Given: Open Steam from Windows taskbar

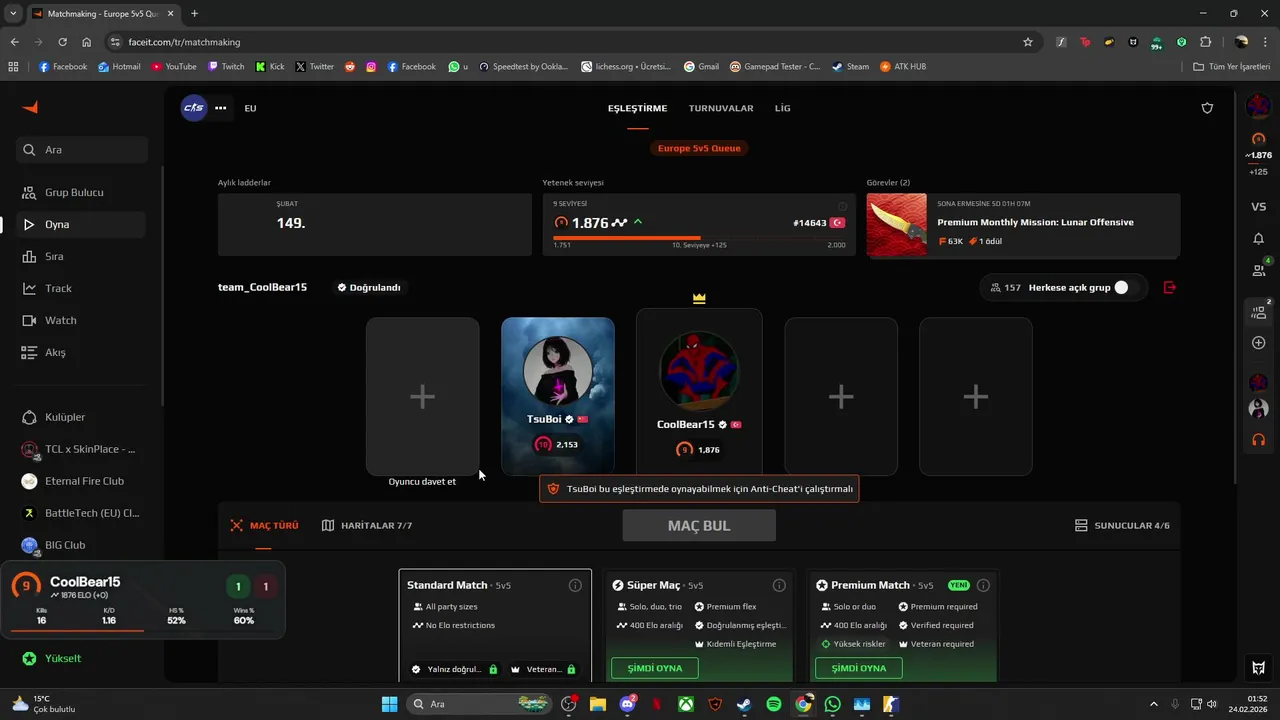Looking at the screenshot, I should 743,704.
